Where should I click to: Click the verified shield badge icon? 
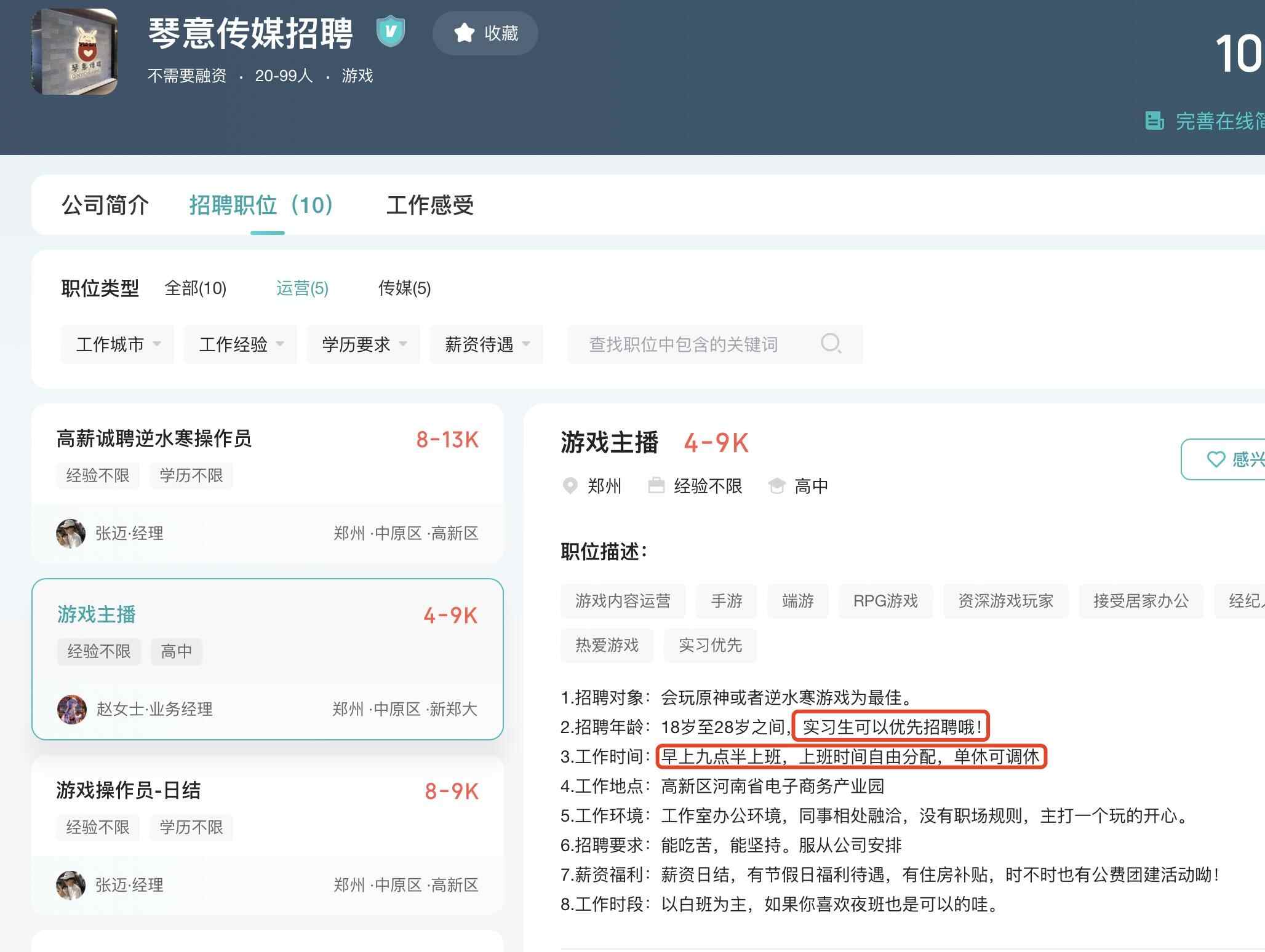(x=390, y=31)
